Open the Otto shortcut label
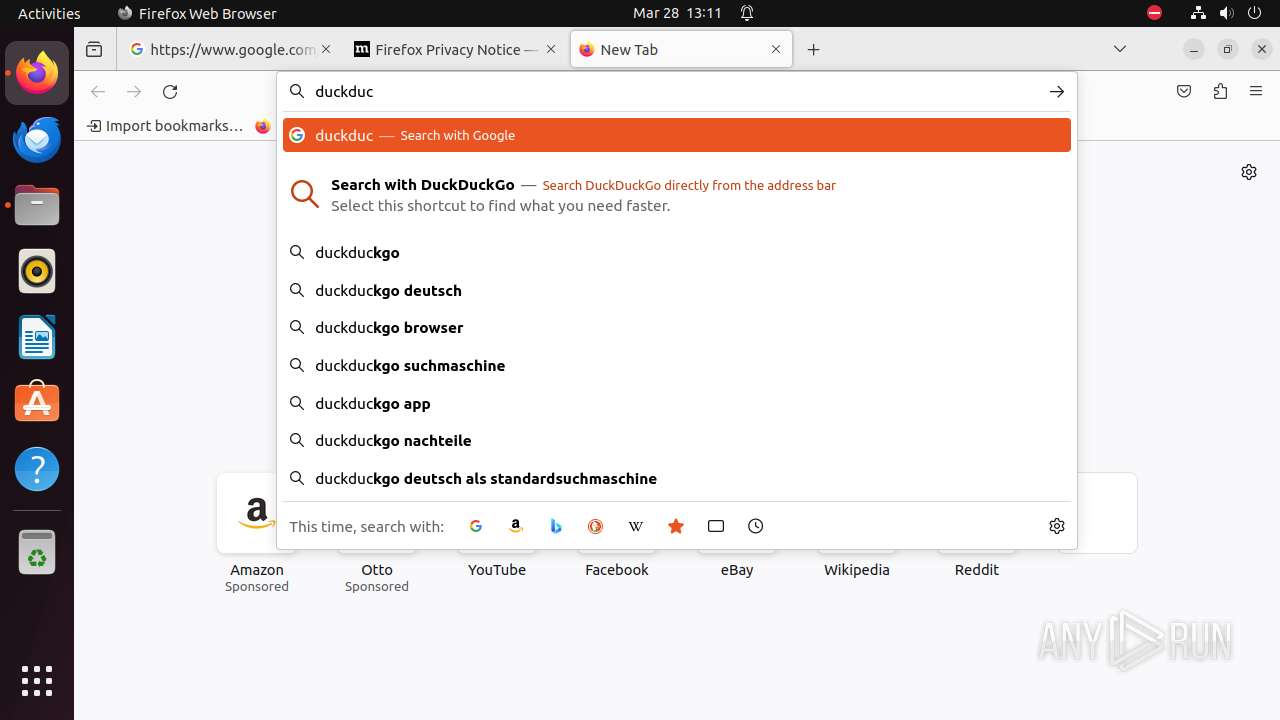This screenshot has height=720, width=1280. [x=377, y=570]
